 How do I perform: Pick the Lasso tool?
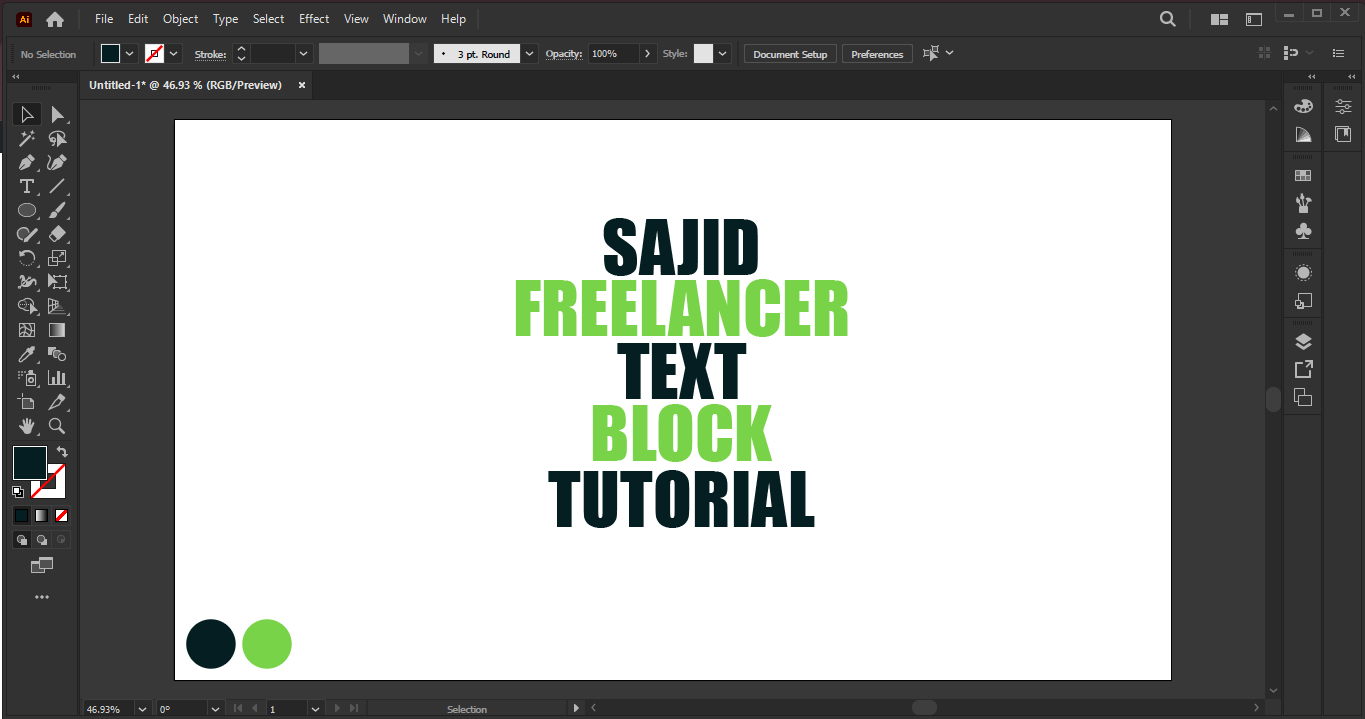click(x=58, y=138)
